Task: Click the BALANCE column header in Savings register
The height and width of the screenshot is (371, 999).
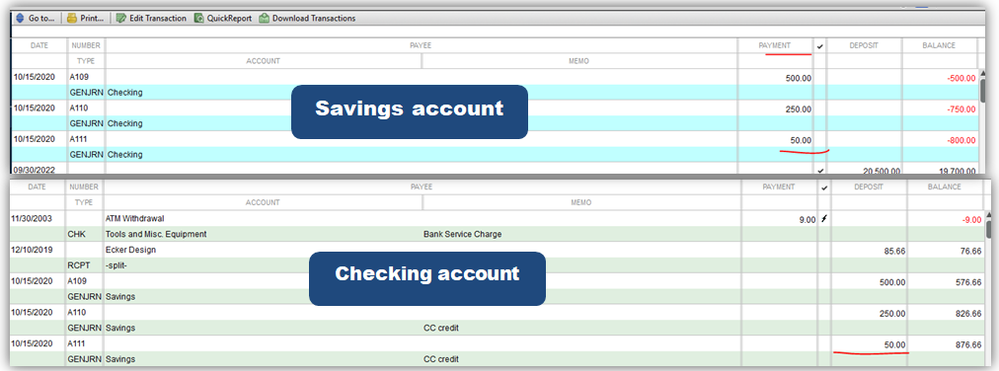Action: pos(938,46)
